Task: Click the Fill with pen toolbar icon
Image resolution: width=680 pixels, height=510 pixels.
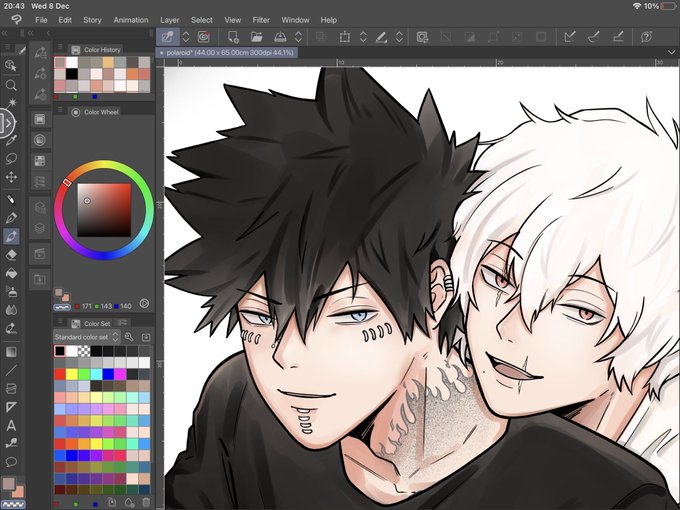Action: [x=381, y=37]
